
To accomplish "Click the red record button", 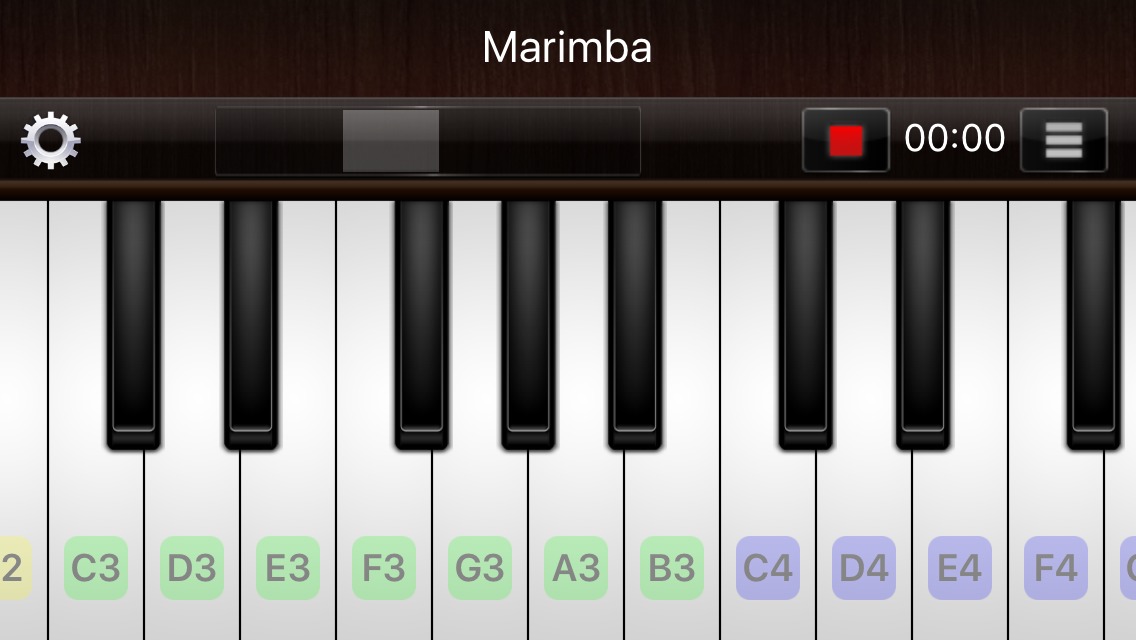I will 845,140.
